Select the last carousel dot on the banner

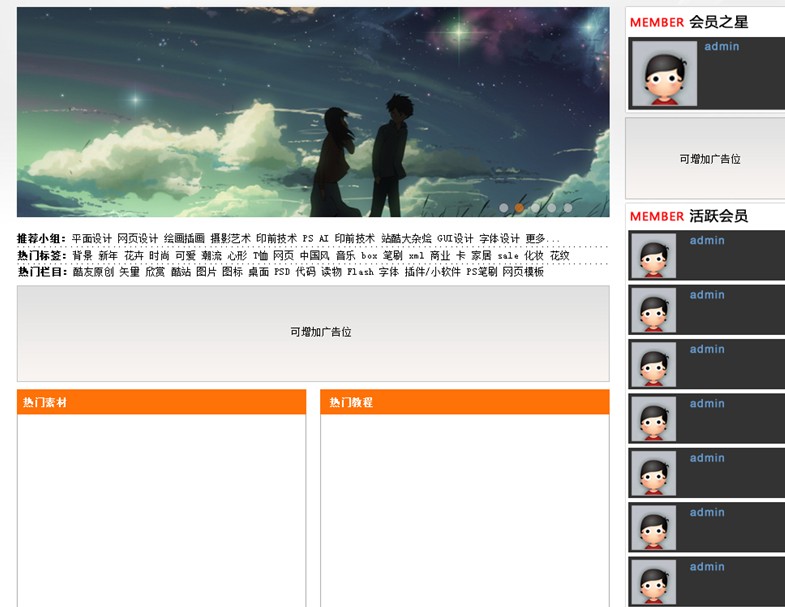pos(568,207)
